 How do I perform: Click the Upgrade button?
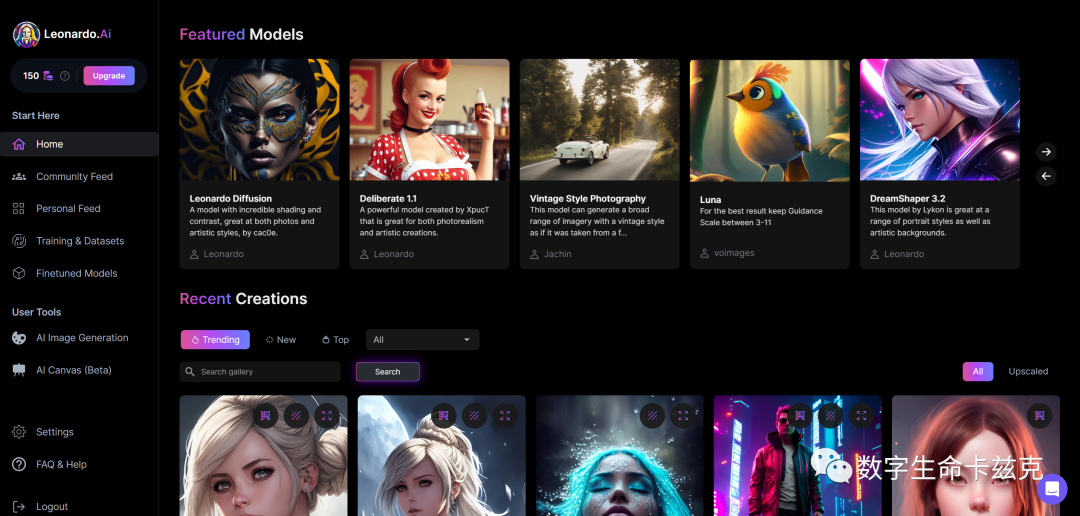point(109,76)
